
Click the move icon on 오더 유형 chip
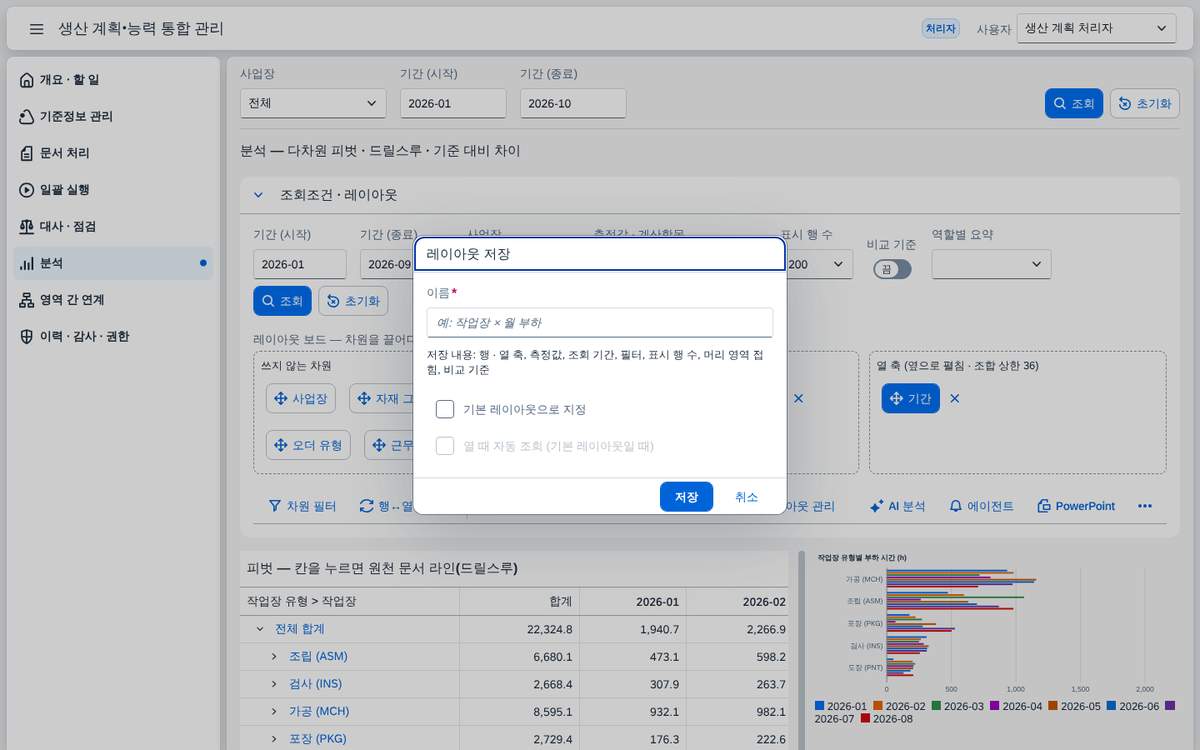click(x=280, y=445)
